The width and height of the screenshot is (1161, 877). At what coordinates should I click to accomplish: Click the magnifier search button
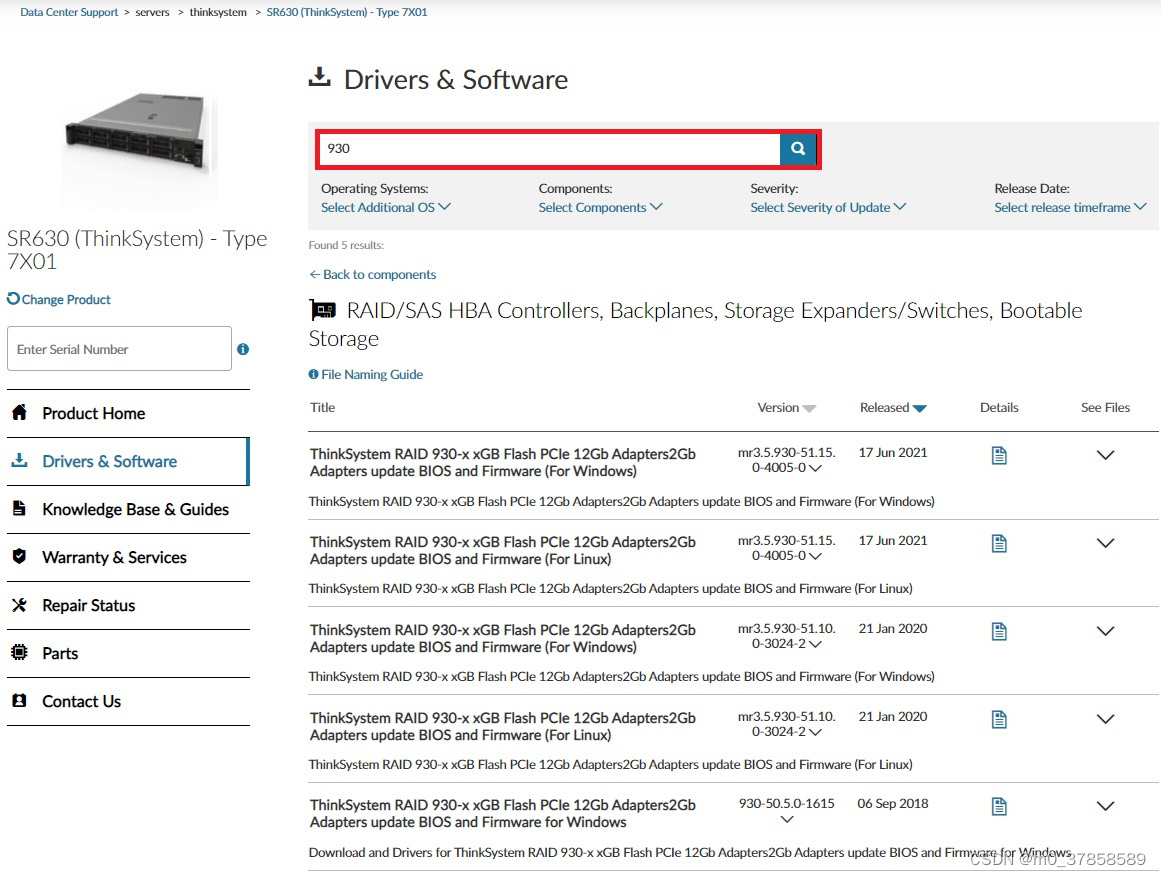pyautogui.click(x=798, y=149)
